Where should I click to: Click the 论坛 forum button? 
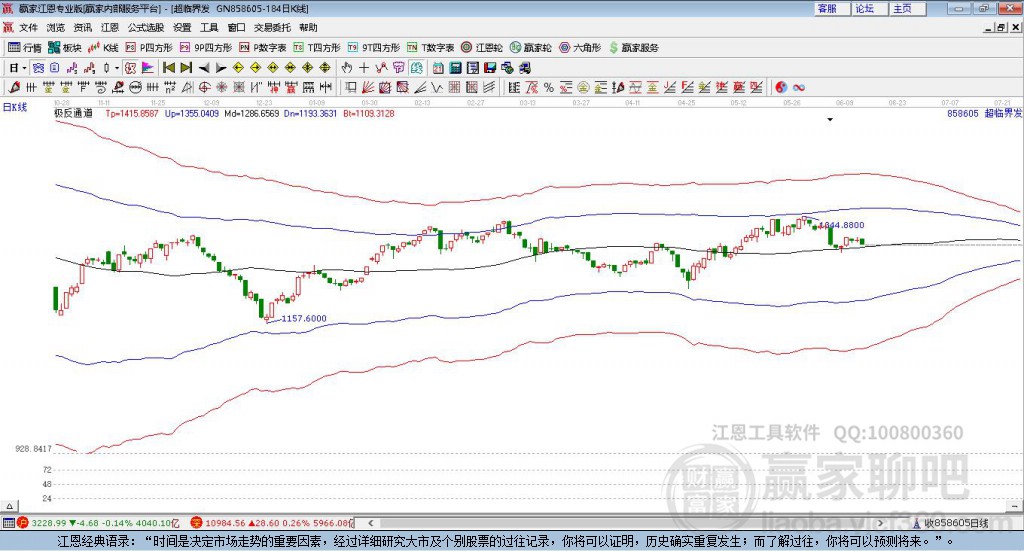pos(869,8)
